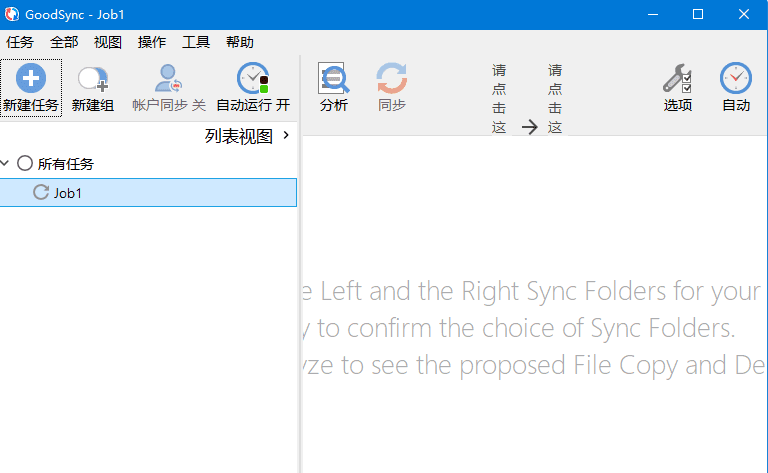Image resolution: width=768 pixels, height=473 pixels.
Task: Expand the 列表视图 chevron
Action: [x=287, y=135]
